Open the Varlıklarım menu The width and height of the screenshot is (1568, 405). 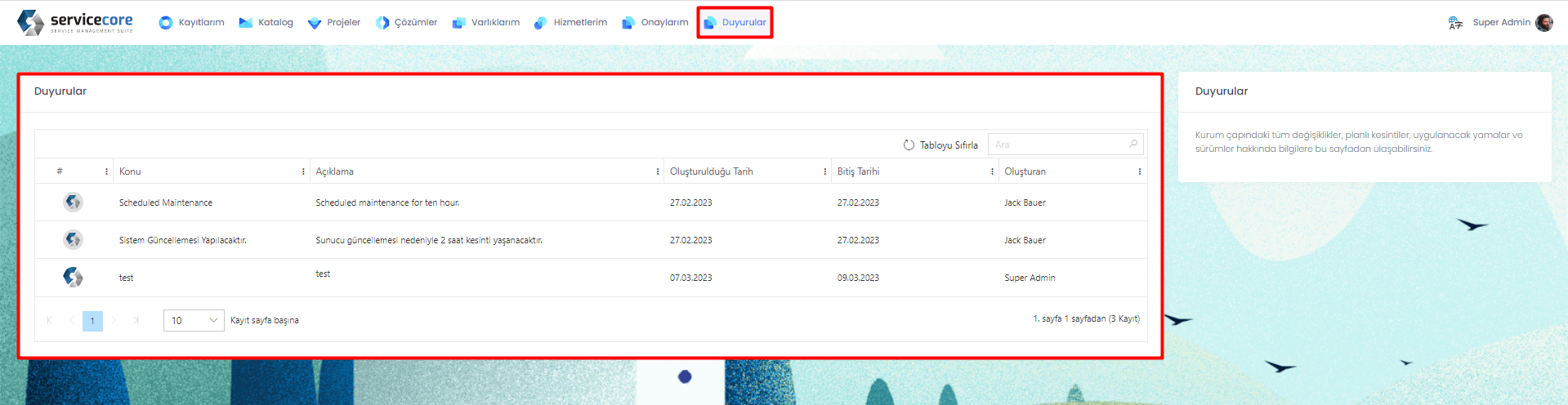(485, 23)
